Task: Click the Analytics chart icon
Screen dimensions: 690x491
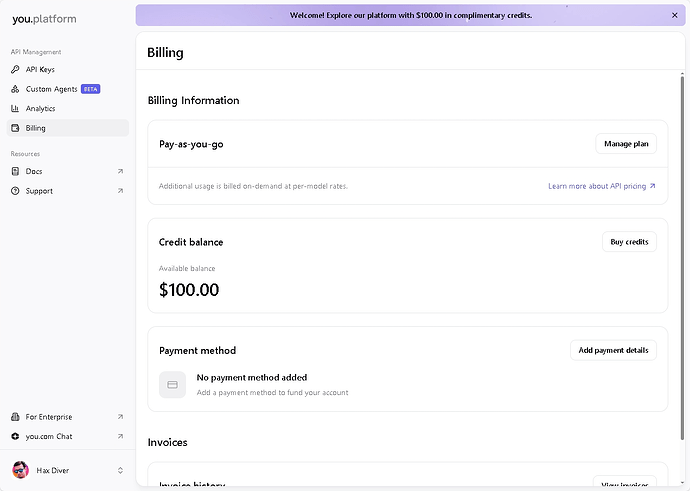Action: [15, 108]
